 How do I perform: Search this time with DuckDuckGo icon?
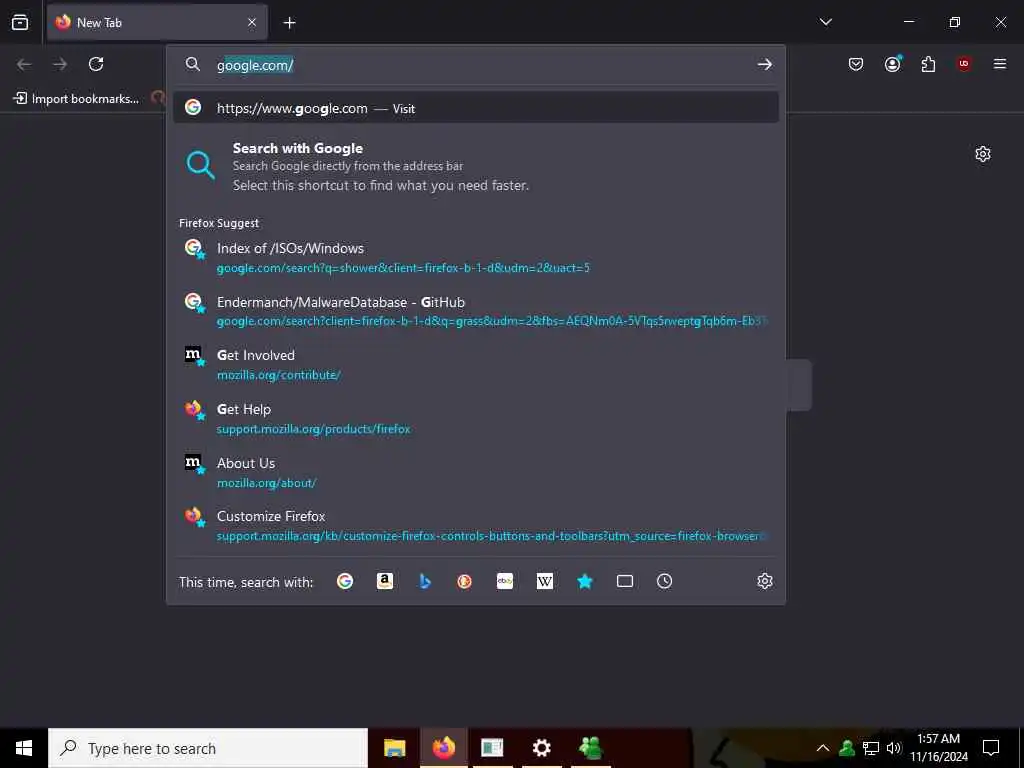click(x=464, y=581)
